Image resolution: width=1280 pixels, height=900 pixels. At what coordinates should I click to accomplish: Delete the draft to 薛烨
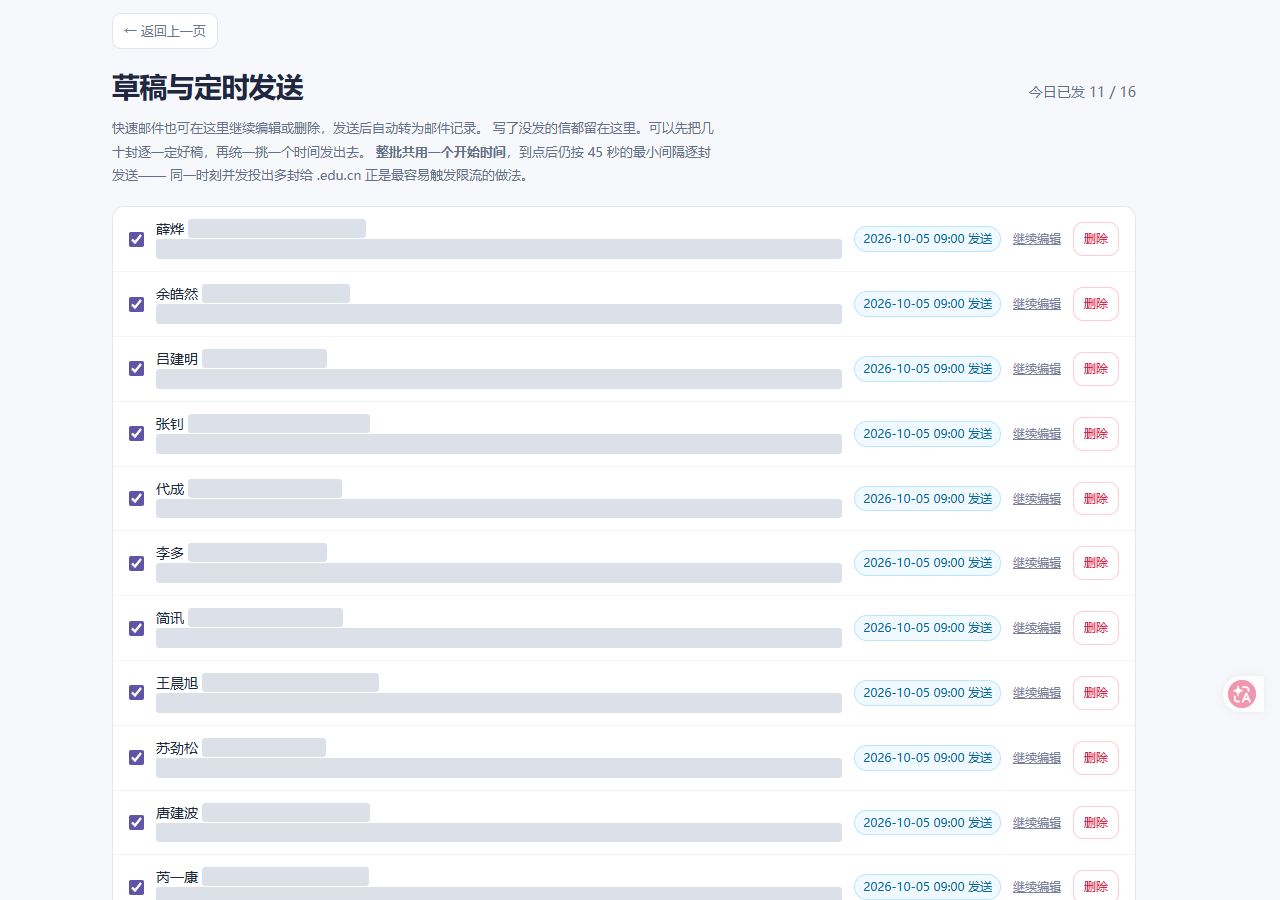[x=1096, y=239]
